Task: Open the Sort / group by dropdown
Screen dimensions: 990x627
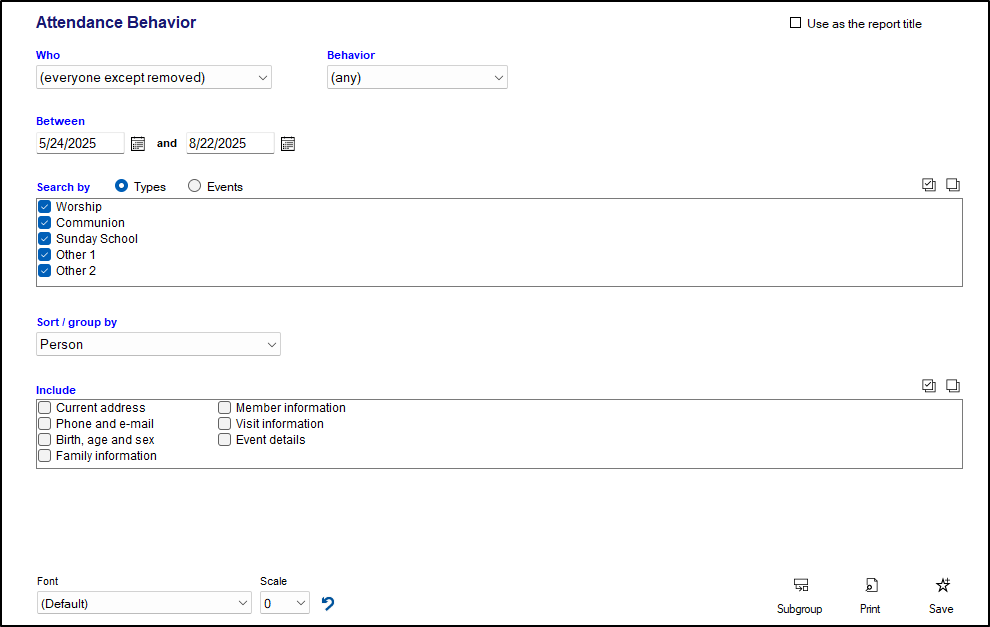Action: pos(158,345)
